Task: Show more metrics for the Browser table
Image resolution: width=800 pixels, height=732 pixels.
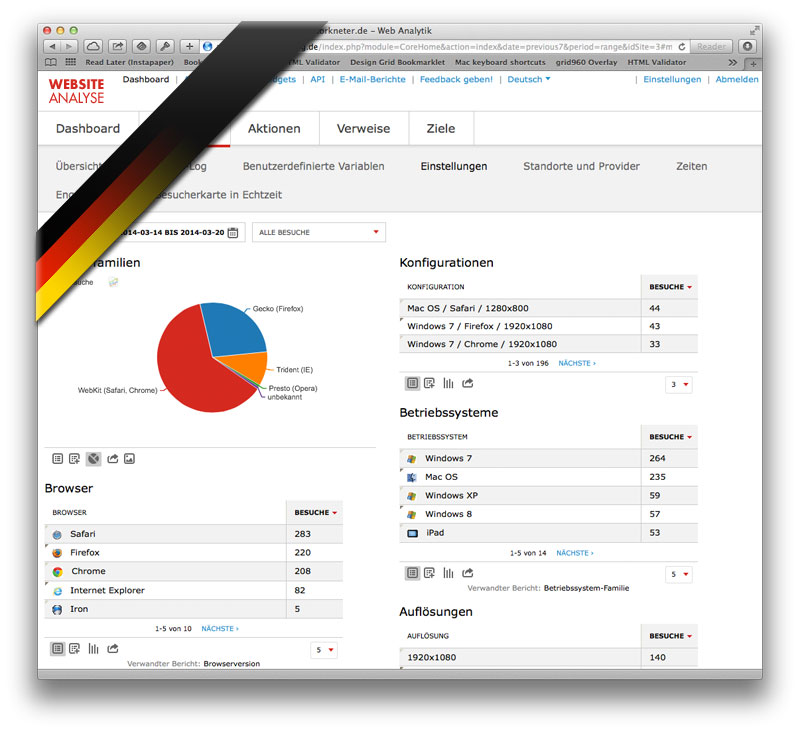Action: coord(74,648)
